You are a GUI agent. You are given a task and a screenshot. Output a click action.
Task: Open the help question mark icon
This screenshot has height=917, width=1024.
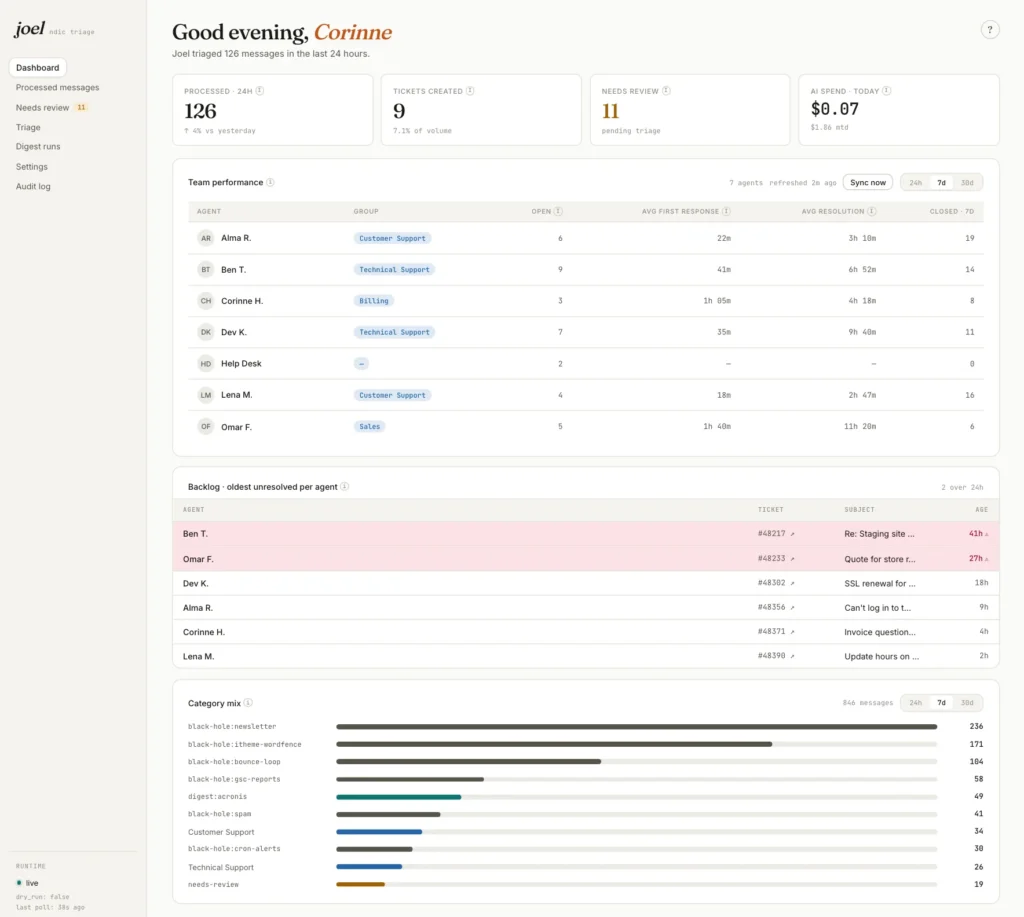tap(989, 30)
